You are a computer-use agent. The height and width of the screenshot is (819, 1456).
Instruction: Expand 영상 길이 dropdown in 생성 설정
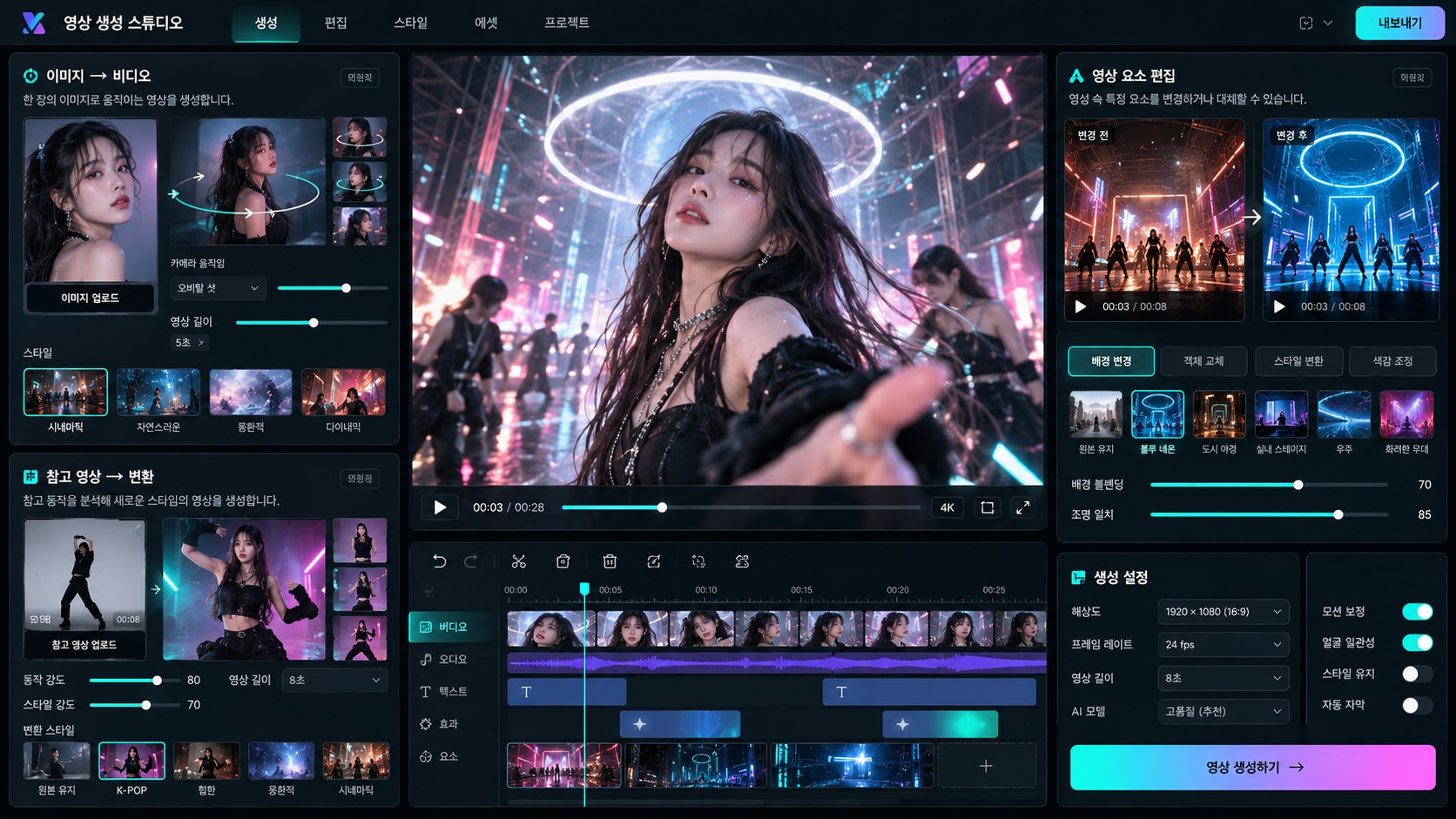tap(1223, 678)
